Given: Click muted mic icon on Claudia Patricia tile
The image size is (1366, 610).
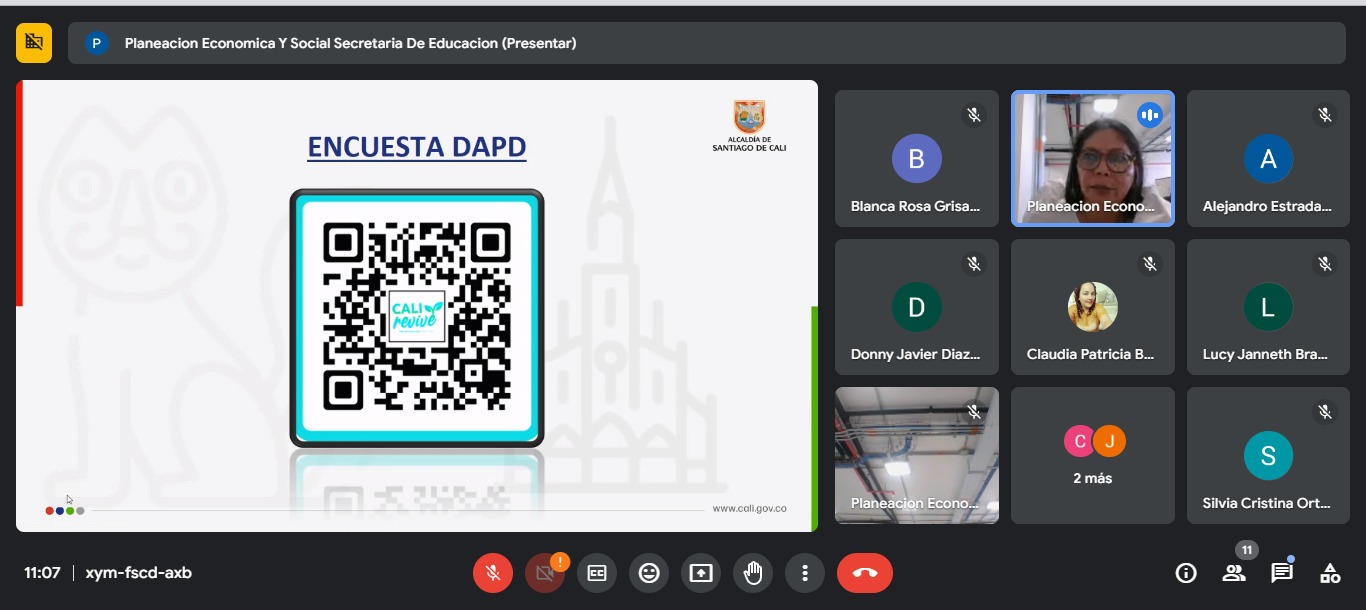Looking at the screenshot, I should click(x=1149, y=264).
